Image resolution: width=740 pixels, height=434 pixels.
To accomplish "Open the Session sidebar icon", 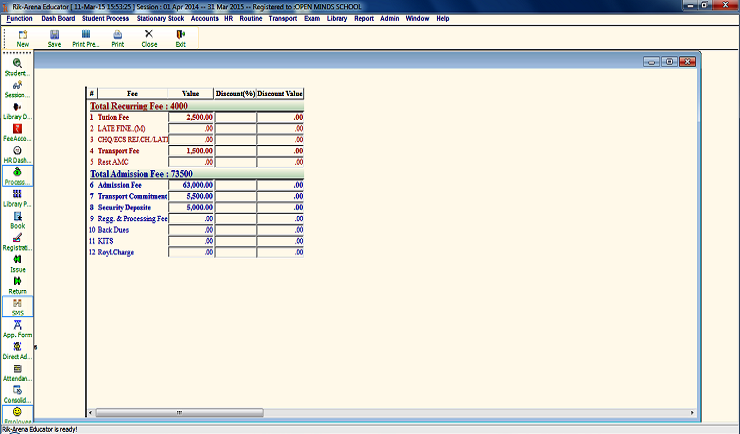I will [17, 89].
